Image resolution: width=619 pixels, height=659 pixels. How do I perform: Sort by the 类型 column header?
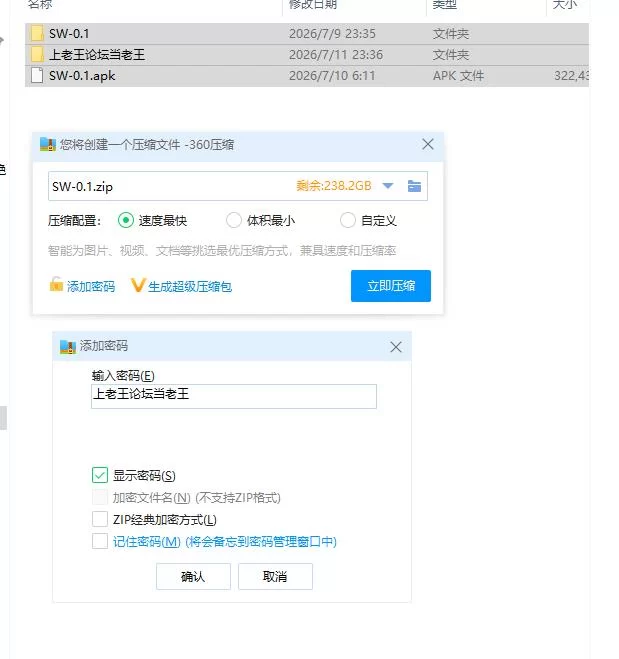[x=445, y=5]
